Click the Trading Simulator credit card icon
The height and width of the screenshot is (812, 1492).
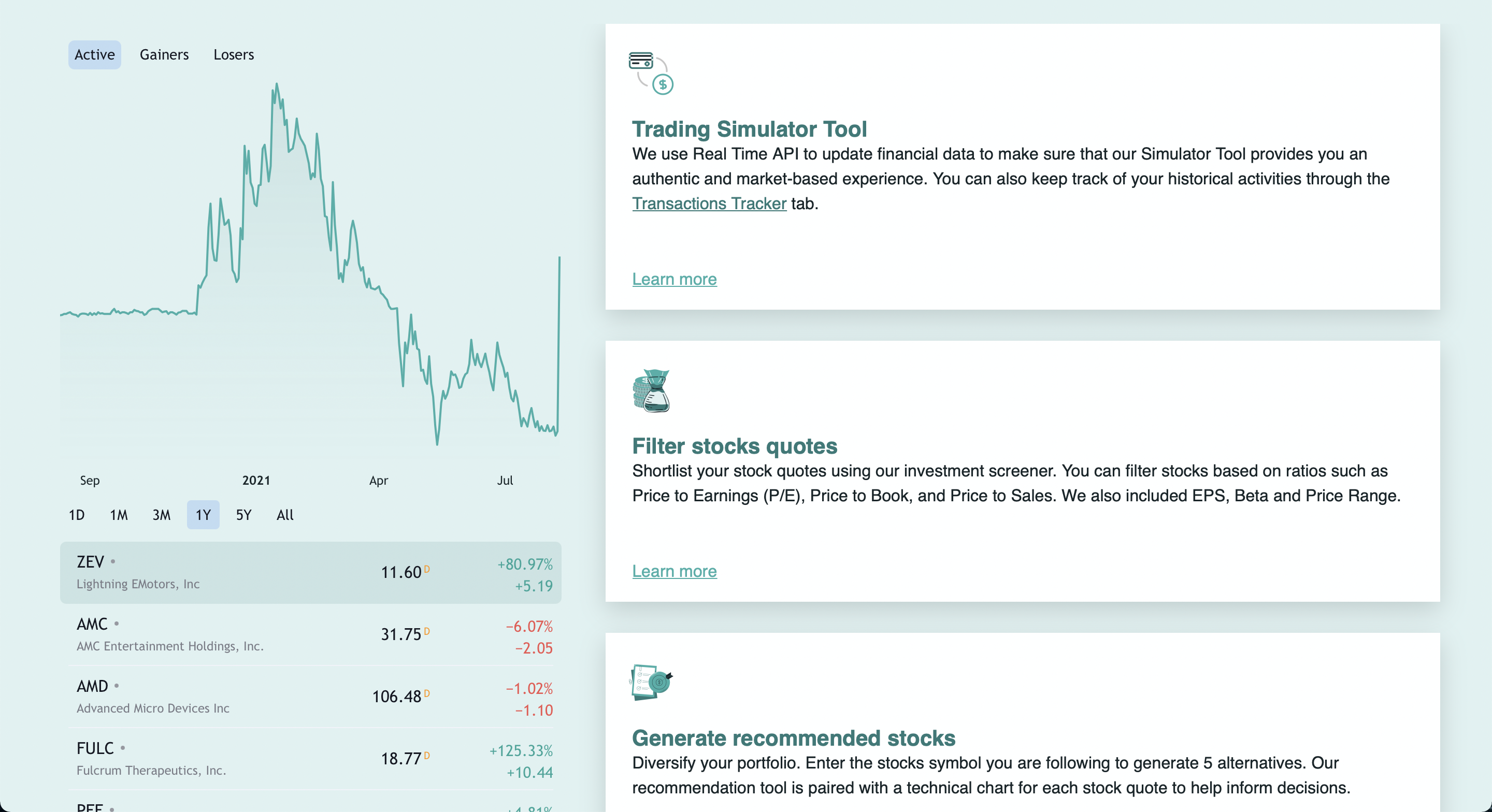pos(651,73)
